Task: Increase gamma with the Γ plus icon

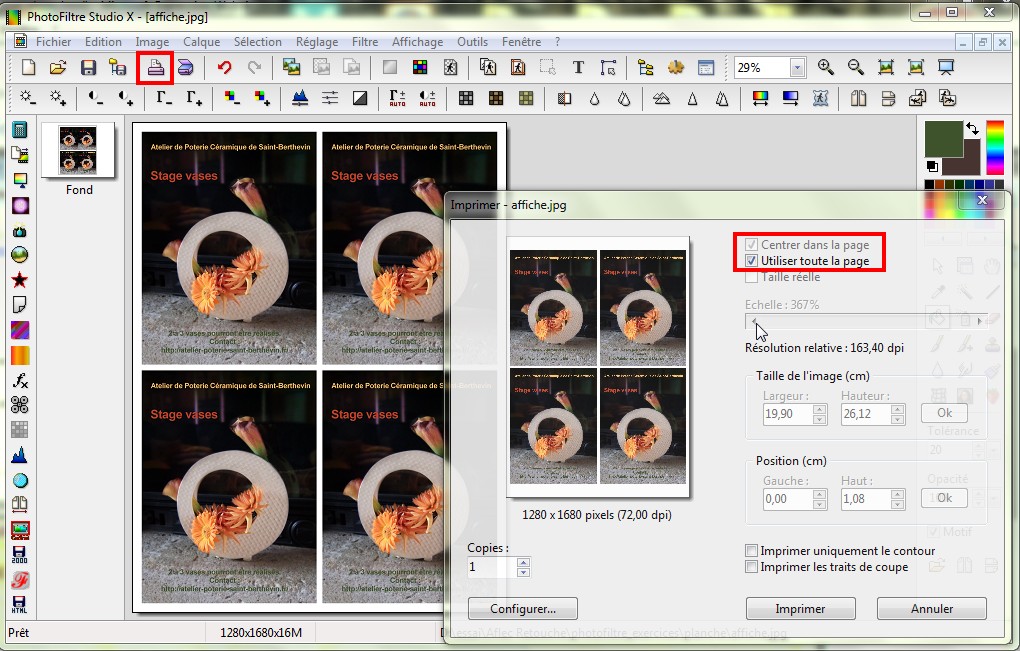Action: (194, 98)
